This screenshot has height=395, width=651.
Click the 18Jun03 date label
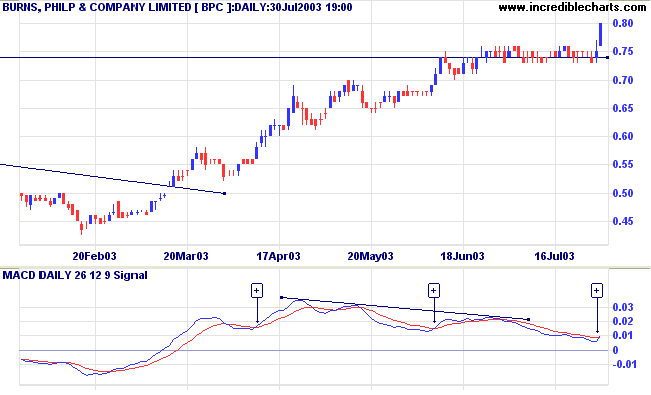tap(462, 256)
